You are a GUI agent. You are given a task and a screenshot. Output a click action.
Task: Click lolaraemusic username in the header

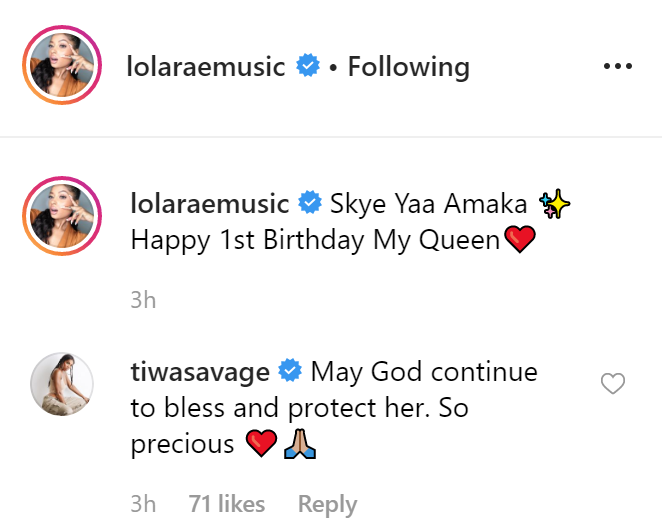tap(207, 67)
